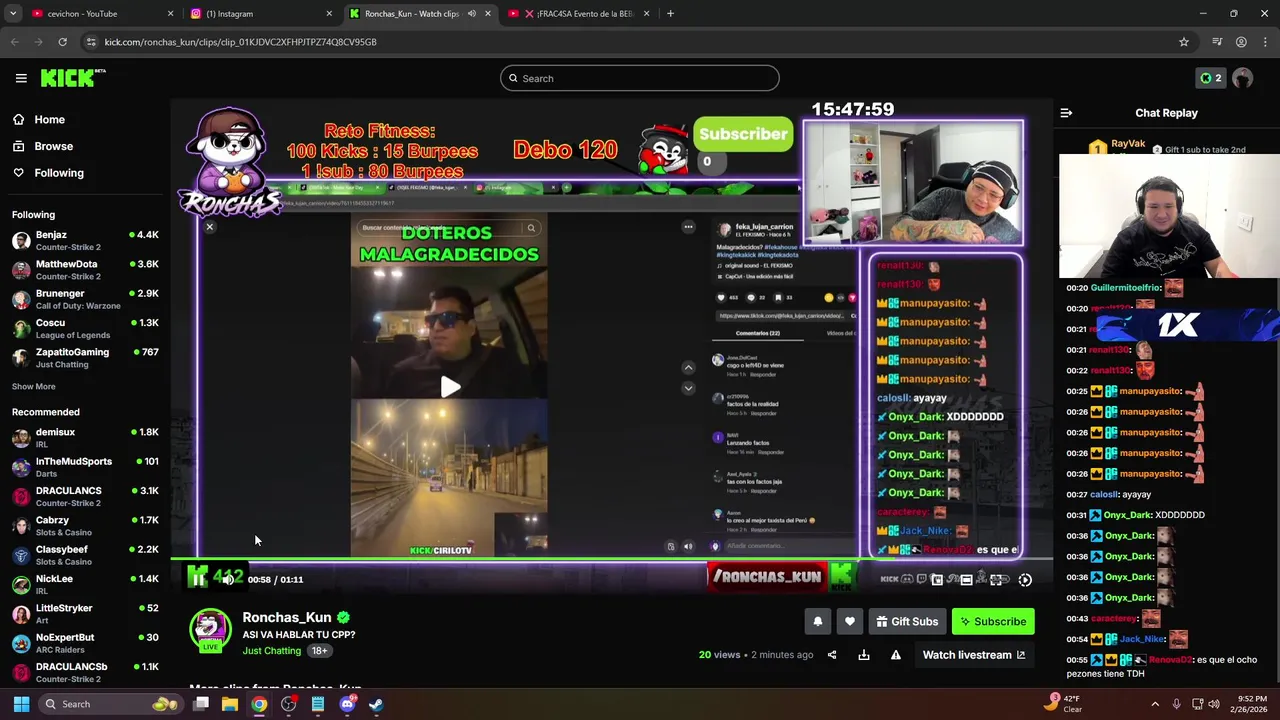Open ZapatitoGaming channel
Image resolution: width=1280 pixels, height=720 pixels.
tap(85, 358)
